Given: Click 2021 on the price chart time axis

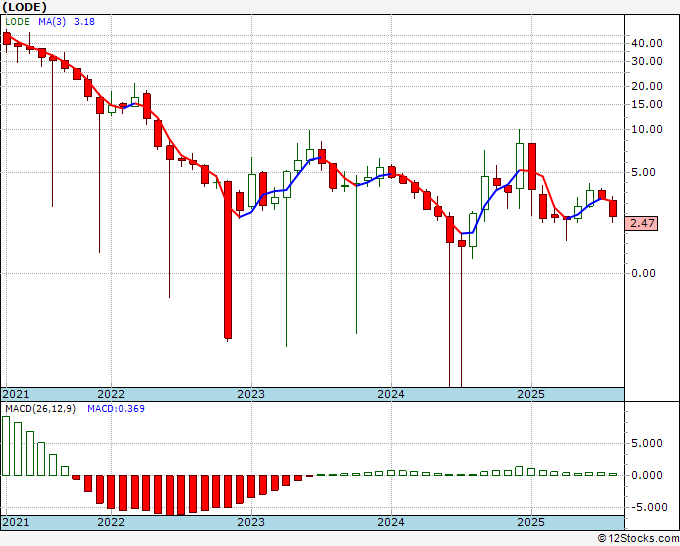Looking at the screenshot, I should [x=16, y=394].
